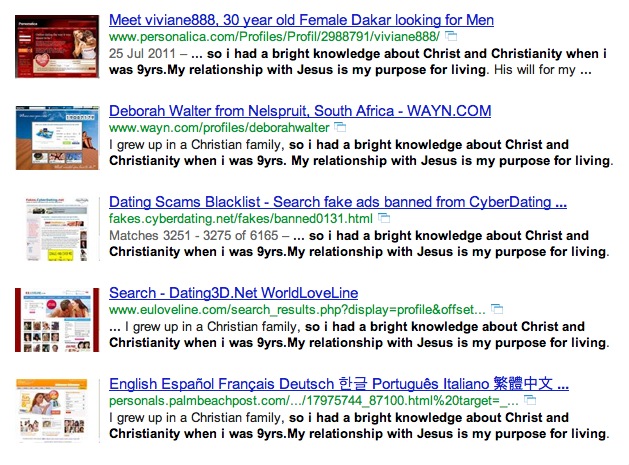Screen dimensions: 629x465
Task: Click the Personalica red page thumbnail
Action: click(57, 47)
